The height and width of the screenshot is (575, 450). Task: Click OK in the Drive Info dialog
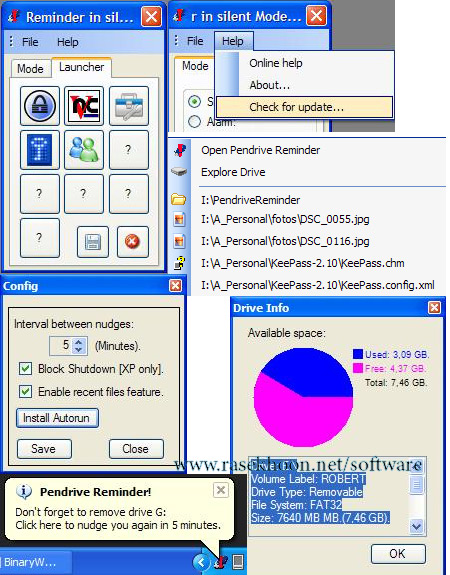tap(398, 553)
